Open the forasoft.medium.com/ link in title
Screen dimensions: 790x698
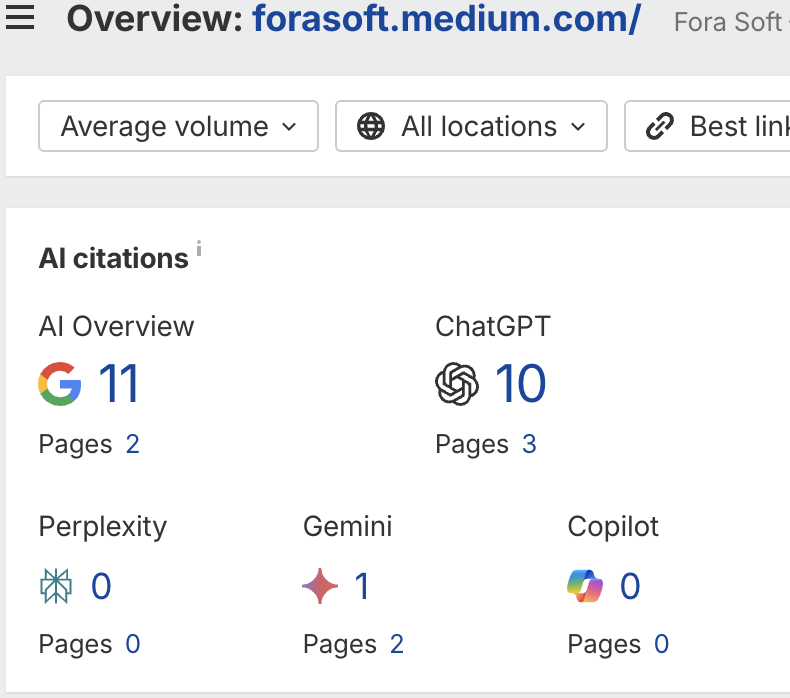tap(446, 19)
